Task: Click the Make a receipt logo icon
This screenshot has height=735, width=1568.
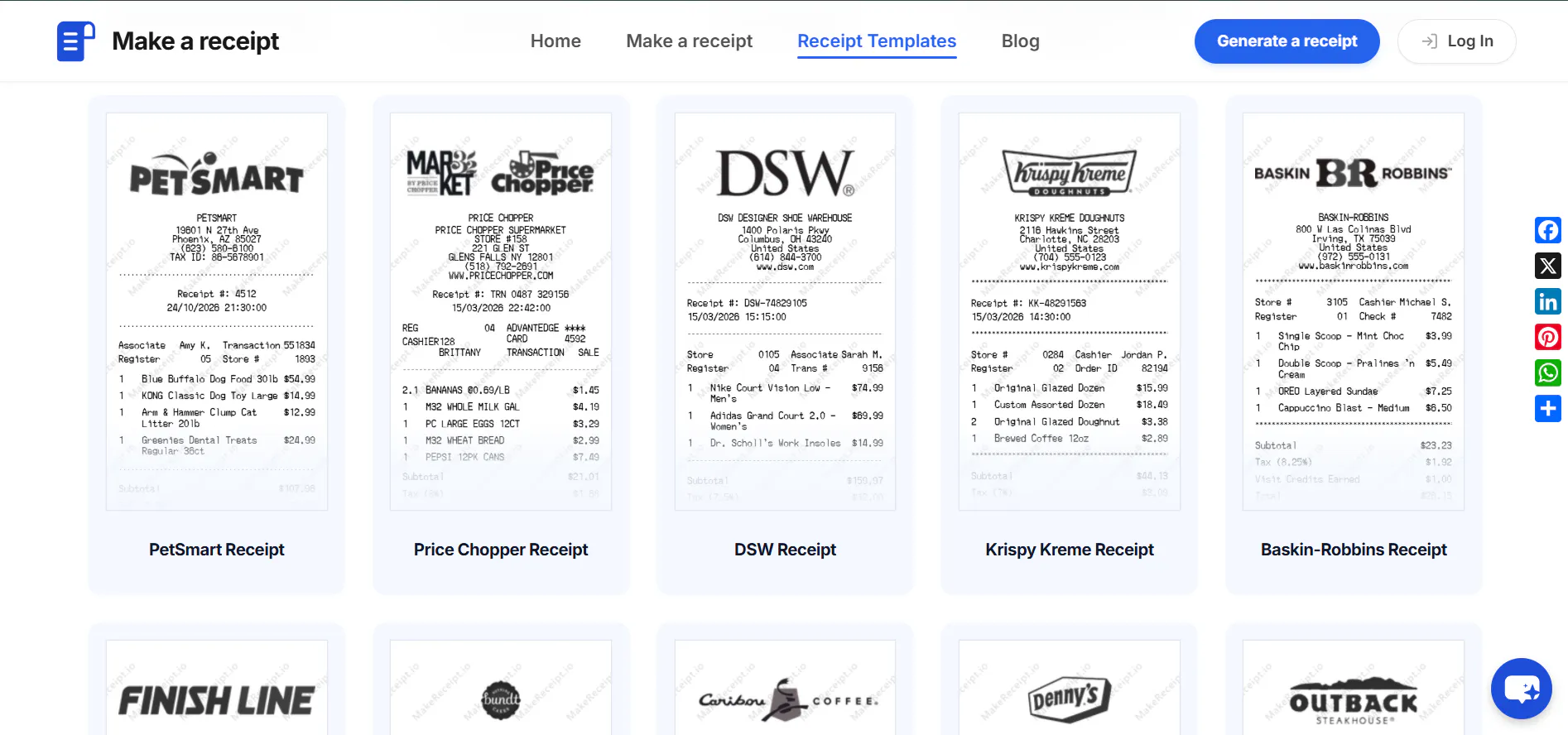Action: point(75,41)
